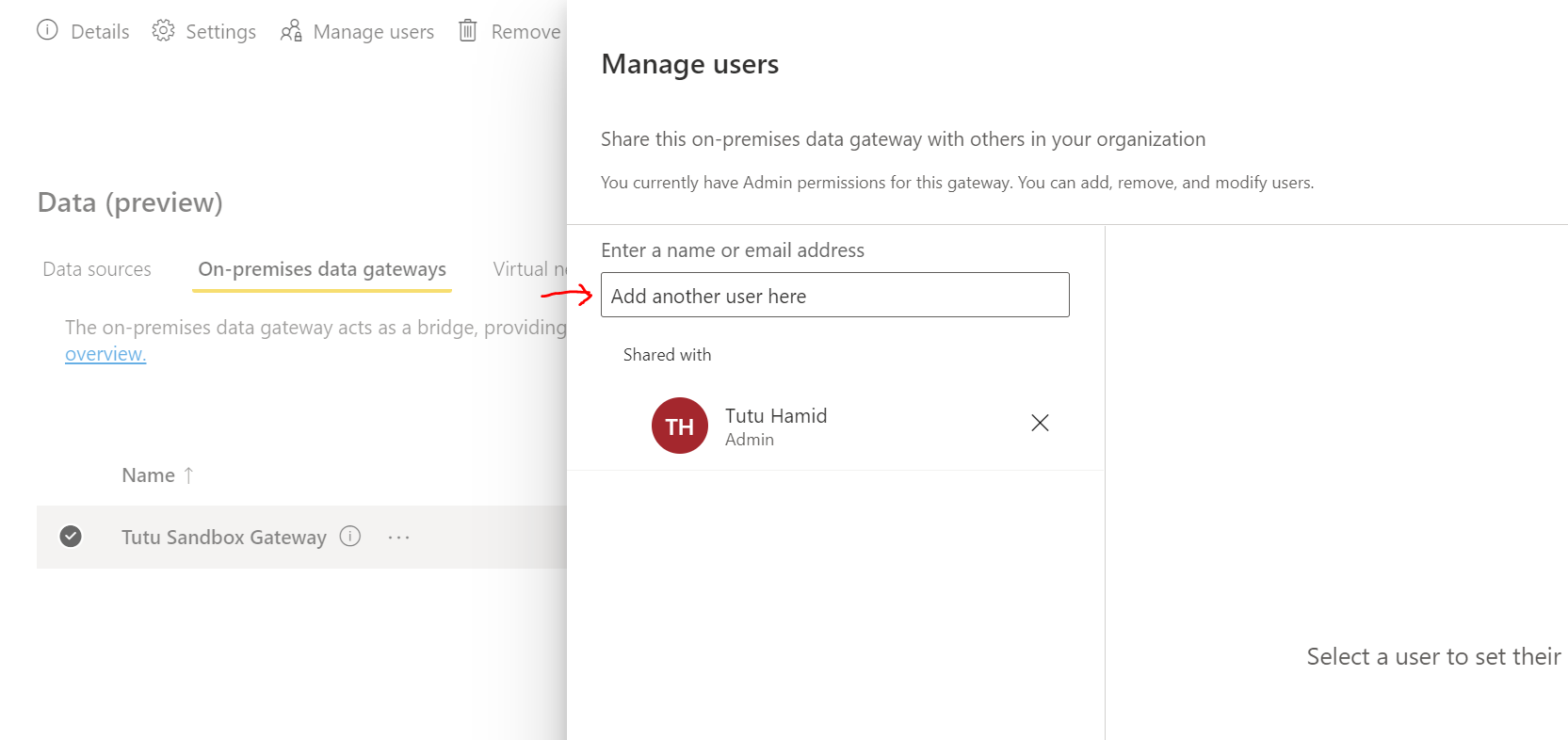Viewport: 1568px width, 740px height.
Task: Select the Tutu Sandbox Gateway name text
Action: click(x=224, y=537)
